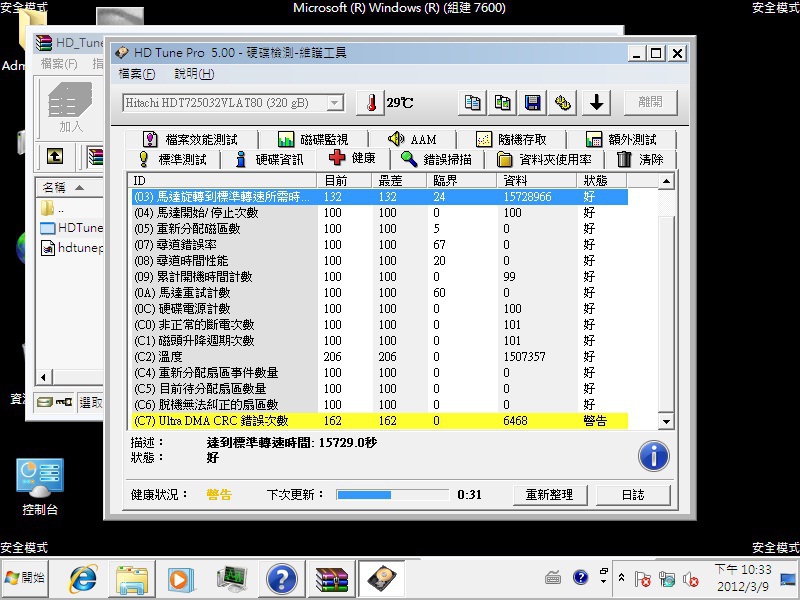
Task: Select the (07) 尋道錯誤率 row
Action: 380,245
